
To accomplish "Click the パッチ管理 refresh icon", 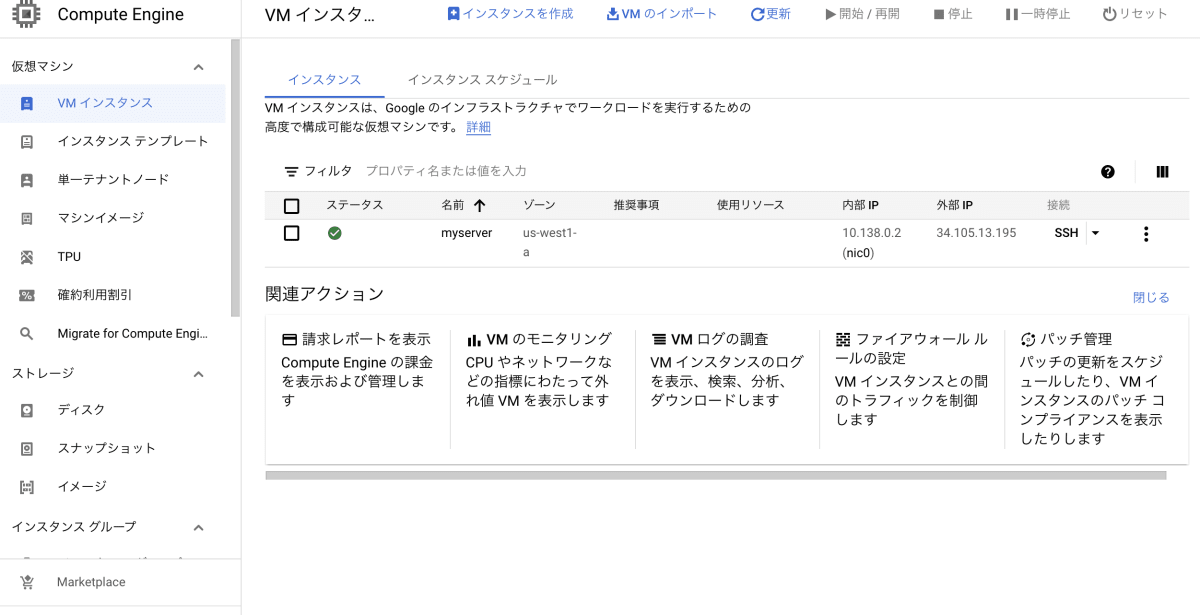I will point(1028,340).
